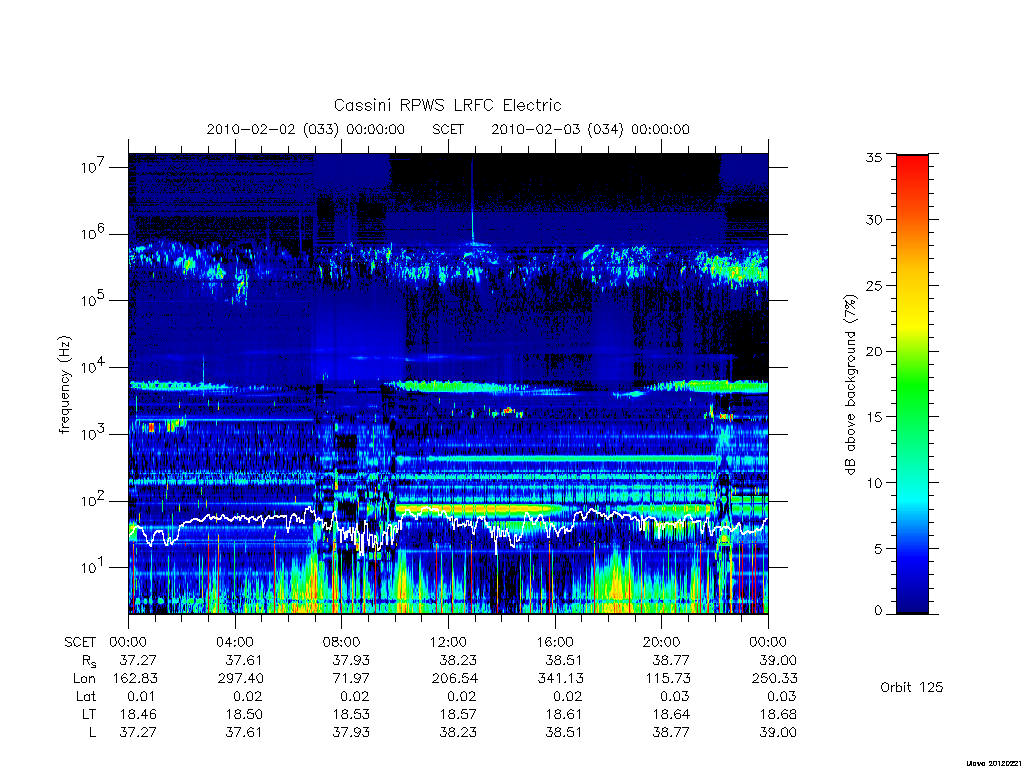Click the local time value '18.68'
Viewport: 1024px width, 768px height.
[778, 714]
